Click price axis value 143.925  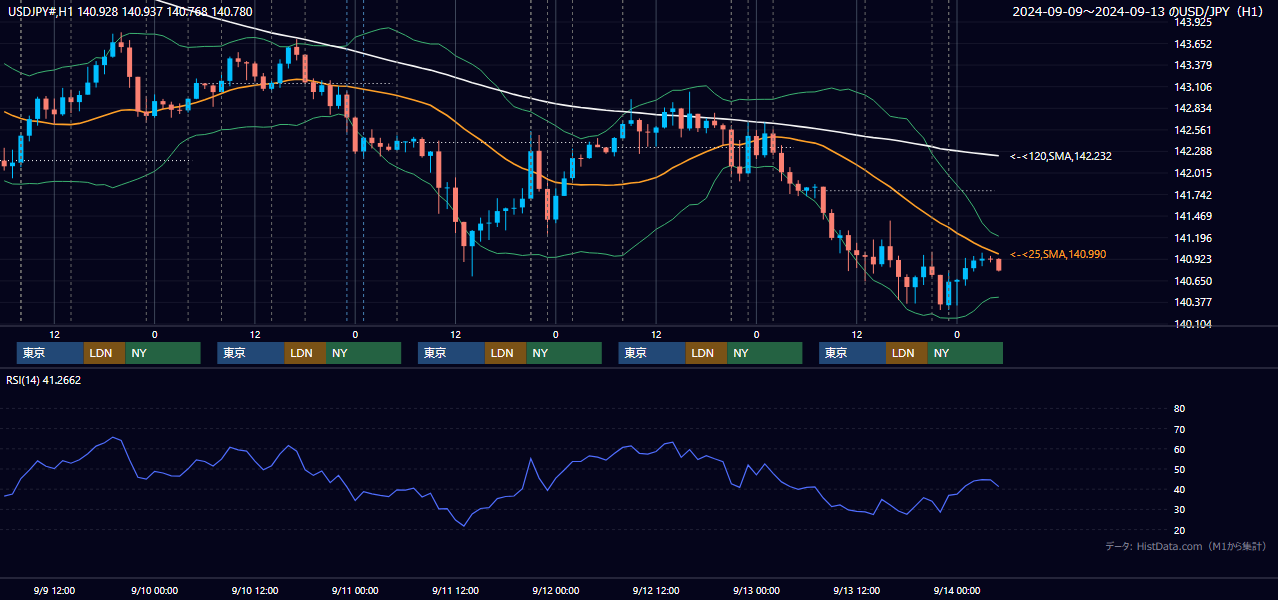click(x=1194, y=22)
